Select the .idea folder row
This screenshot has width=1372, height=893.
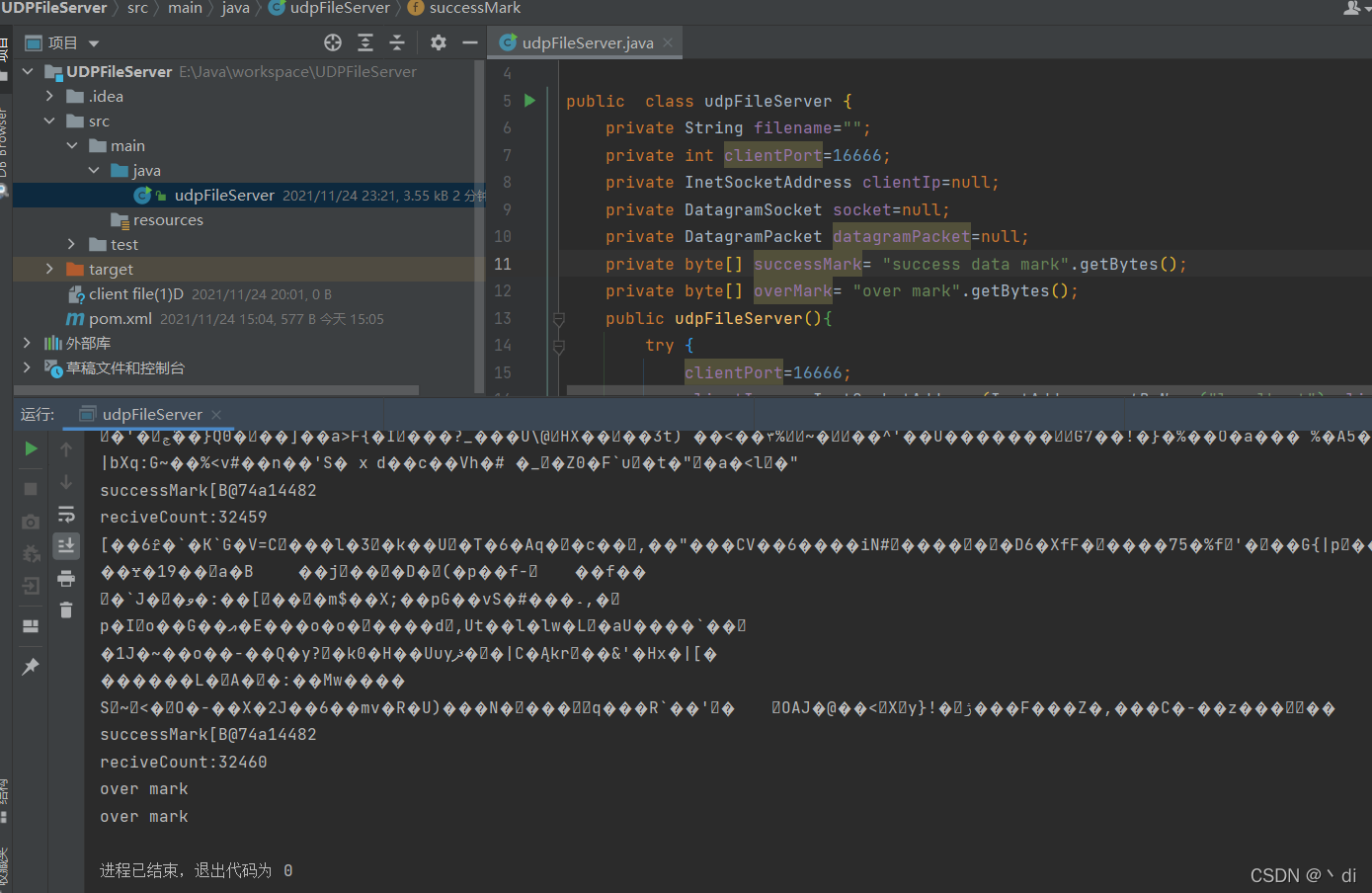click(x=249, y=96)
